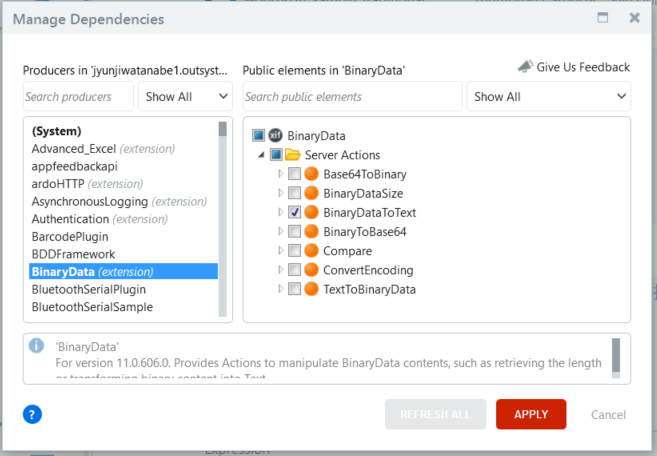
Task: Open the public elements Show All dropdown
Action: [x=549, y=97]
